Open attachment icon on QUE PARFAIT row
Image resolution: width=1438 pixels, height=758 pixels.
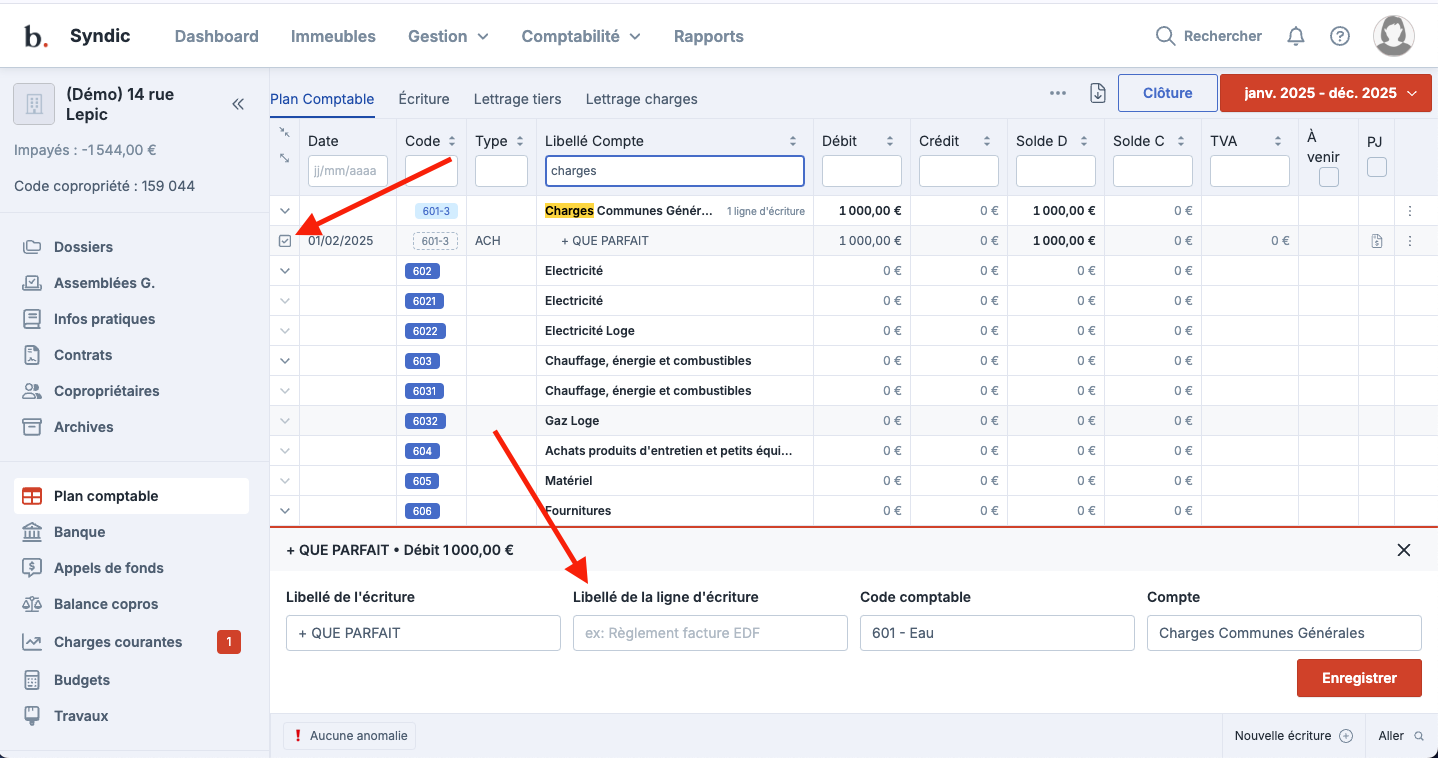click(1377, 241)
